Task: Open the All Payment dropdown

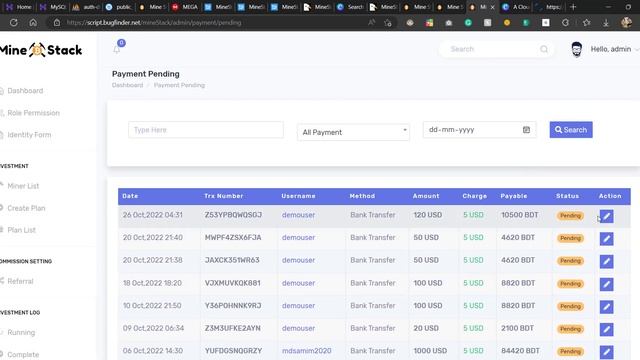Action: tap(353, 132)
